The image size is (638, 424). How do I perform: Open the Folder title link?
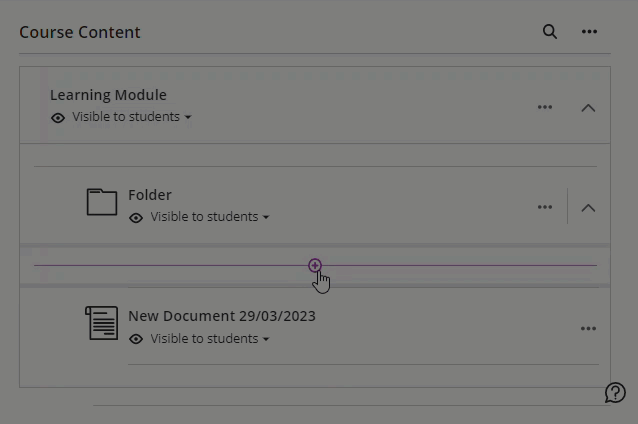click(x=150, y=195)
